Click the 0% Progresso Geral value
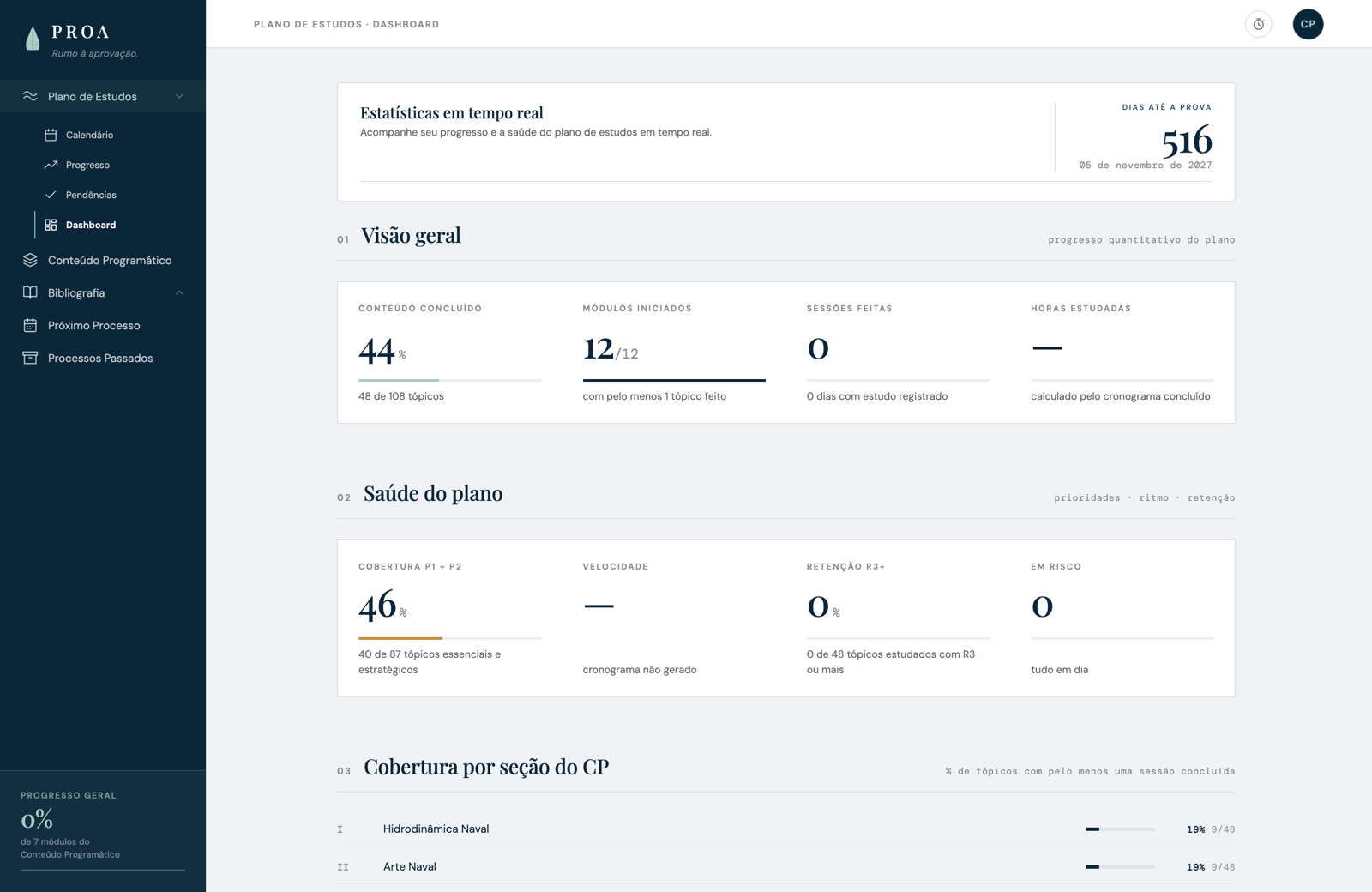Viewport: 1372px width, 892px height. (x=37, y=819)
